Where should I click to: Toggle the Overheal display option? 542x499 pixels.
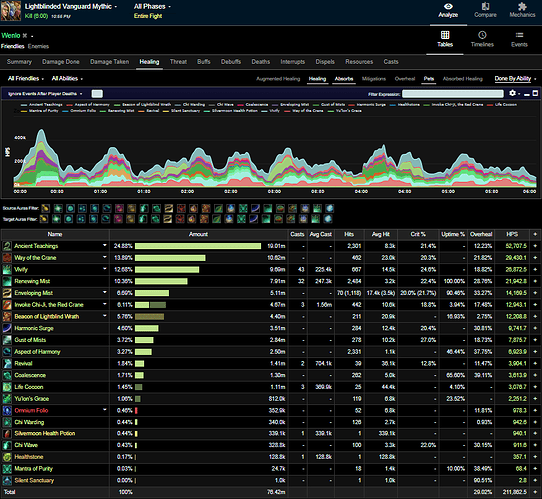click(405, 79)
